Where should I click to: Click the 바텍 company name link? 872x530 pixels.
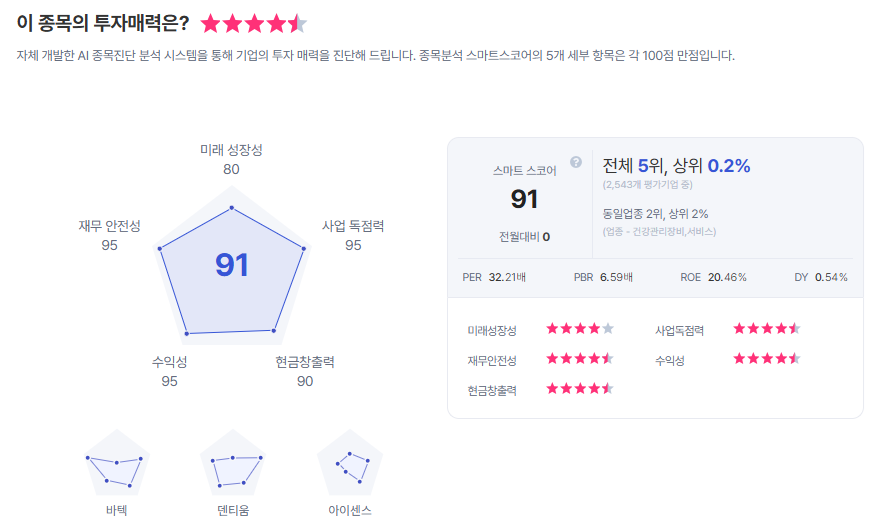tap(116, 511)
